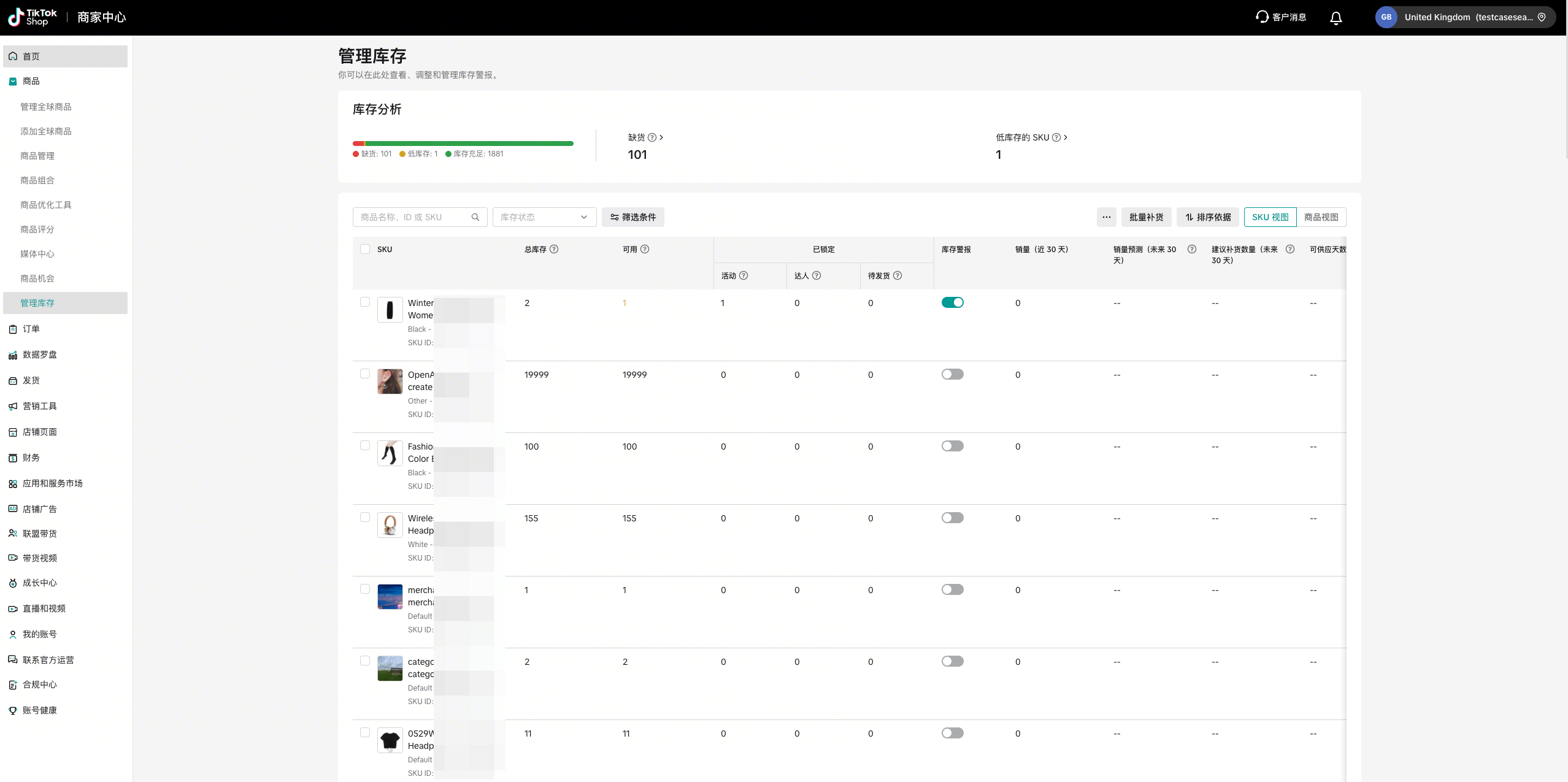Click the product name search field

[x=411, y=217]
